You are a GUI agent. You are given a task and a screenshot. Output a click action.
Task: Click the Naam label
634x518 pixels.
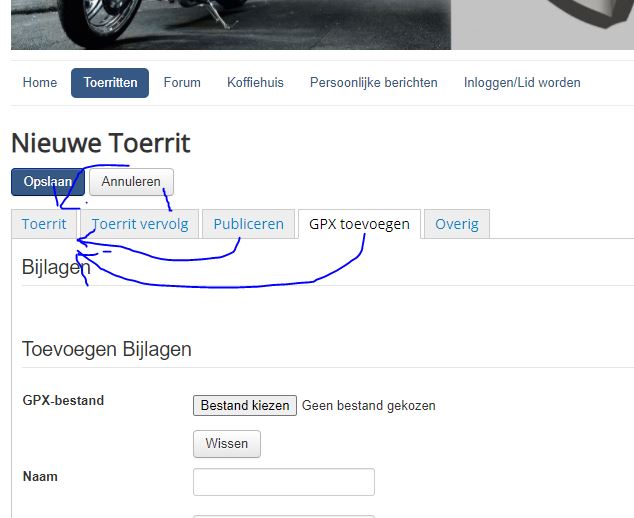point(40,476)
